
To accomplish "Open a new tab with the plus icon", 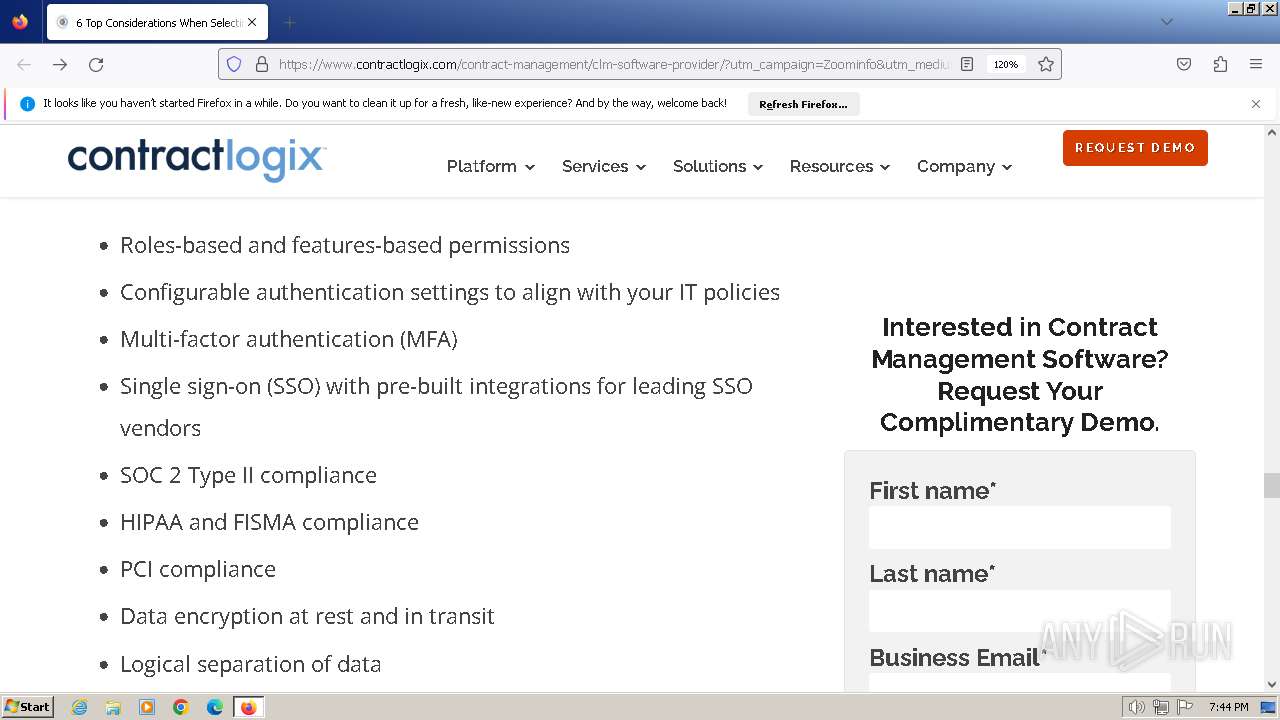I will tap(290, 22).
